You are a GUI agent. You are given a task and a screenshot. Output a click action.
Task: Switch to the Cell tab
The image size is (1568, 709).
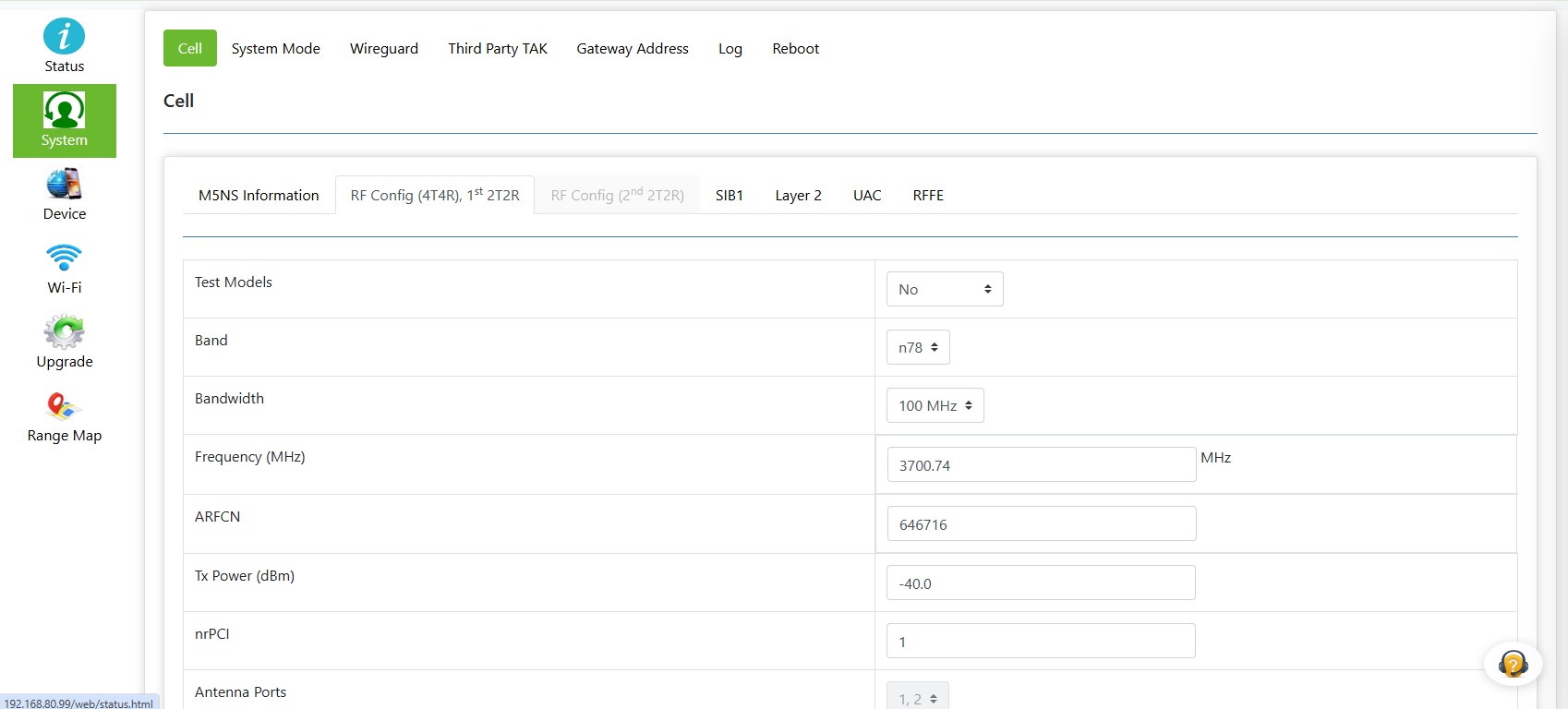[x=190, y=48]
